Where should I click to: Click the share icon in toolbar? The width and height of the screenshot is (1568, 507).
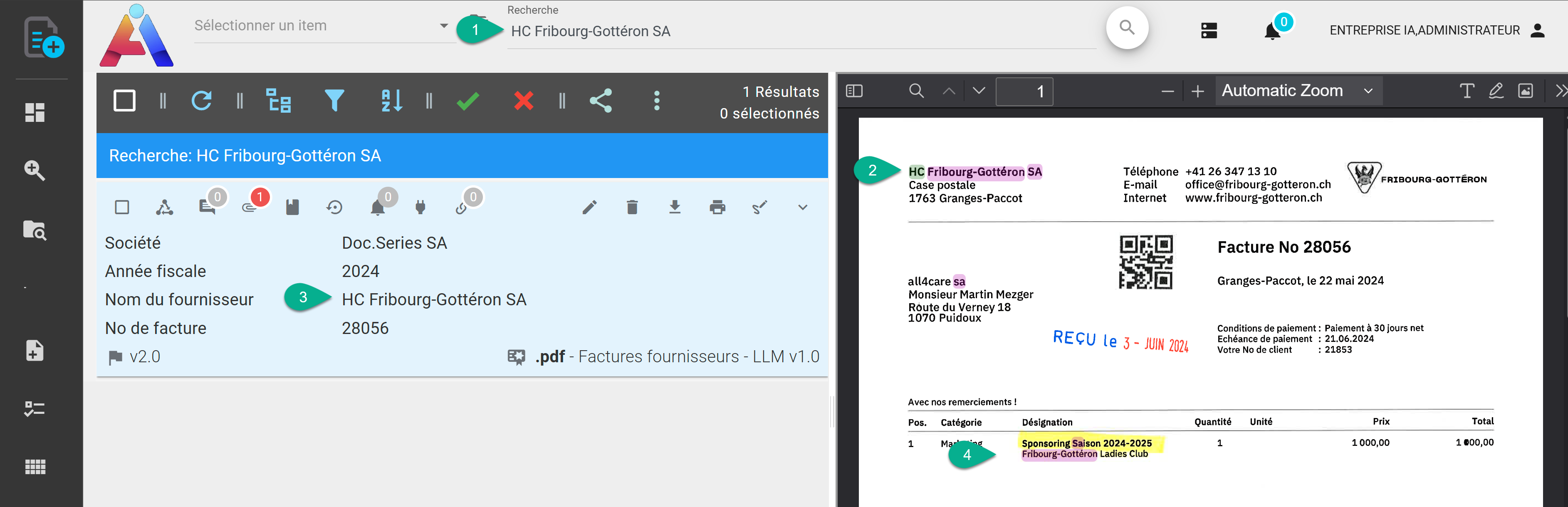point(601,100)
